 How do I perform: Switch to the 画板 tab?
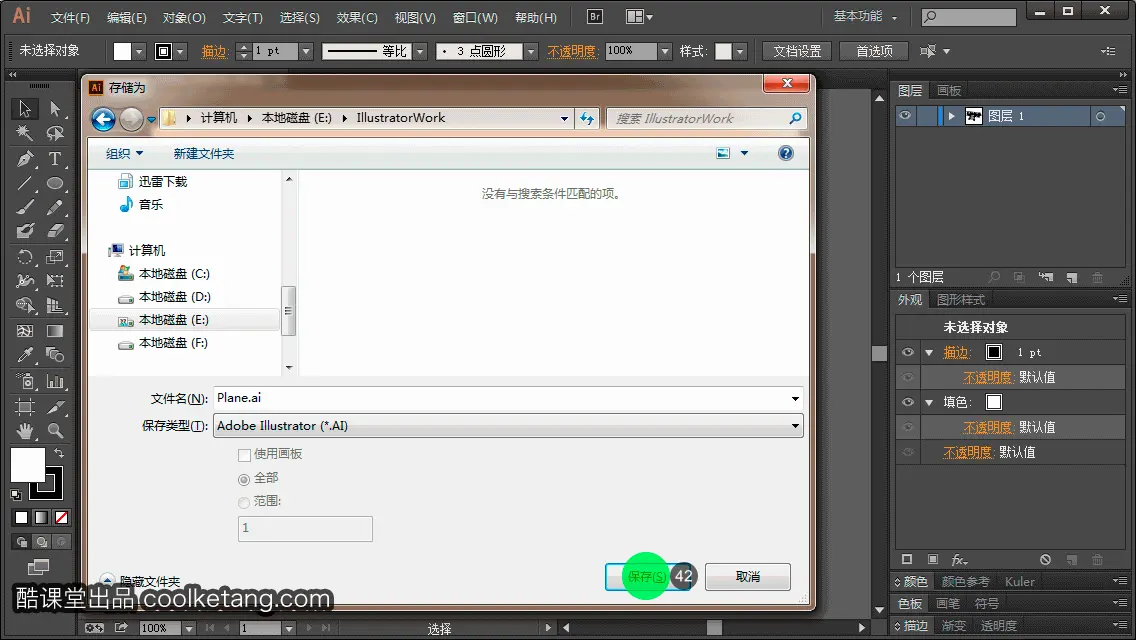pyautogui.click(x=948, y=91)
